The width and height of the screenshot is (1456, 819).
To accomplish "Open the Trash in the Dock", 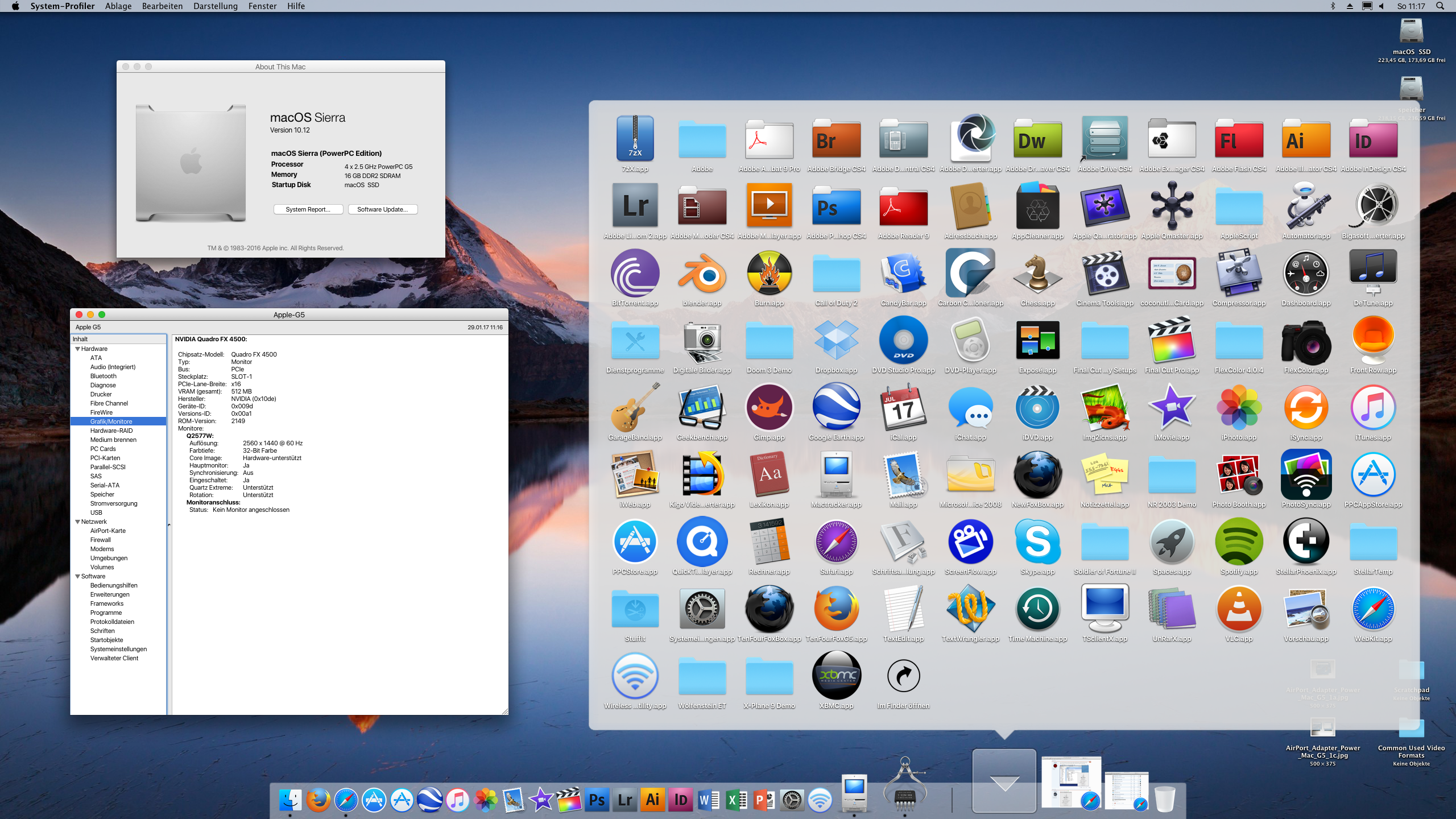I will pyautogui.click(x=1165, y=799).
